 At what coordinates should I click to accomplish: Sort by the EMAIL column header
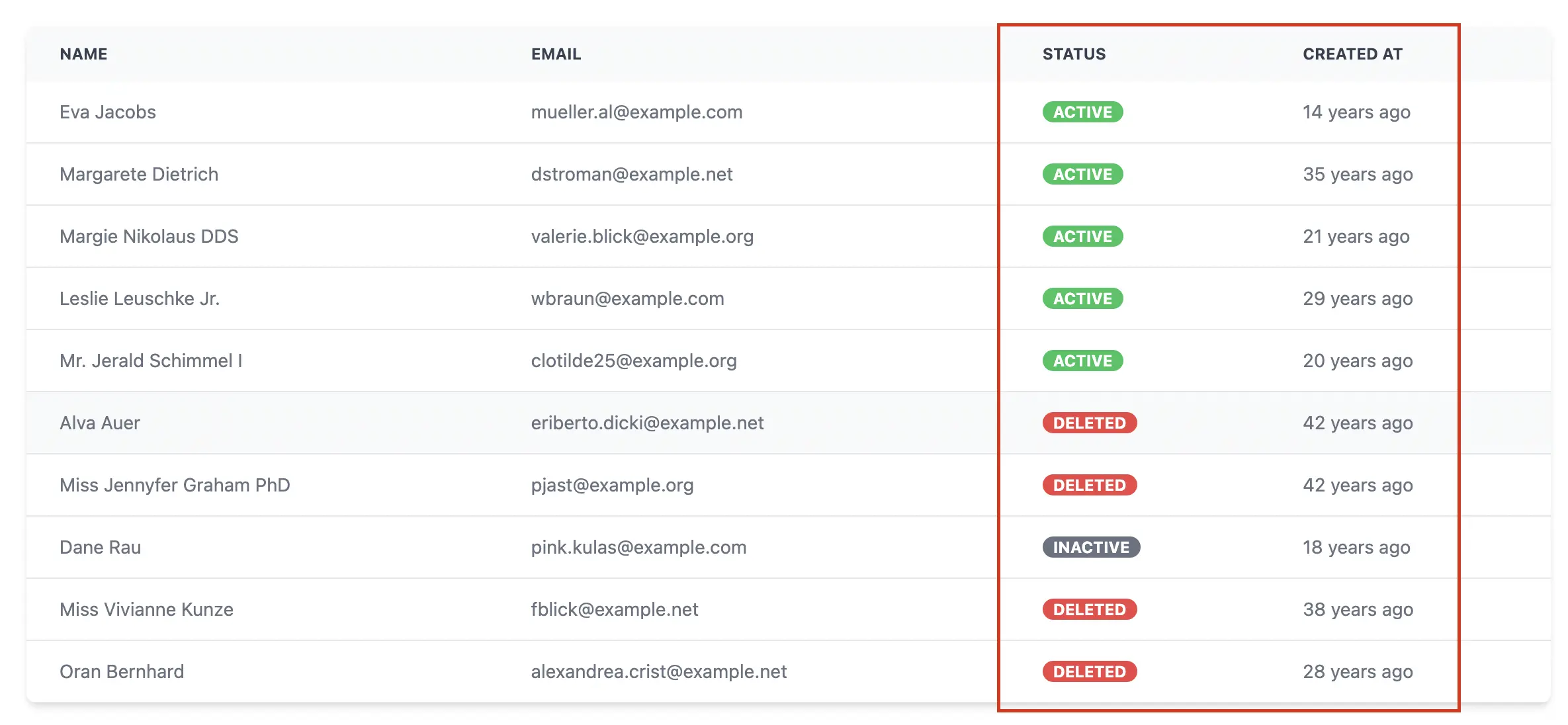tap(556, 54)
